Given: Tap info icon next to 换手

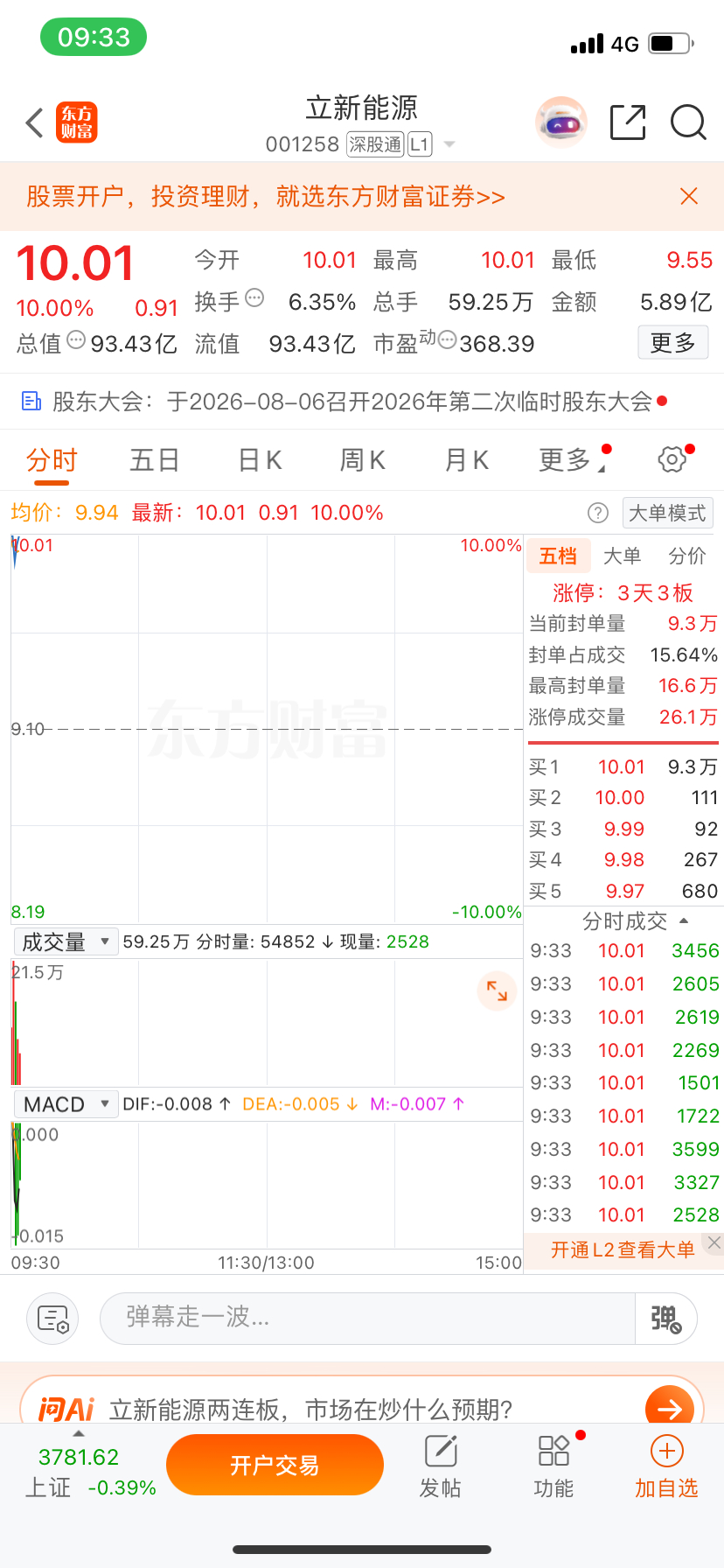Looking at the screenshot, I should tap(254, 297).
